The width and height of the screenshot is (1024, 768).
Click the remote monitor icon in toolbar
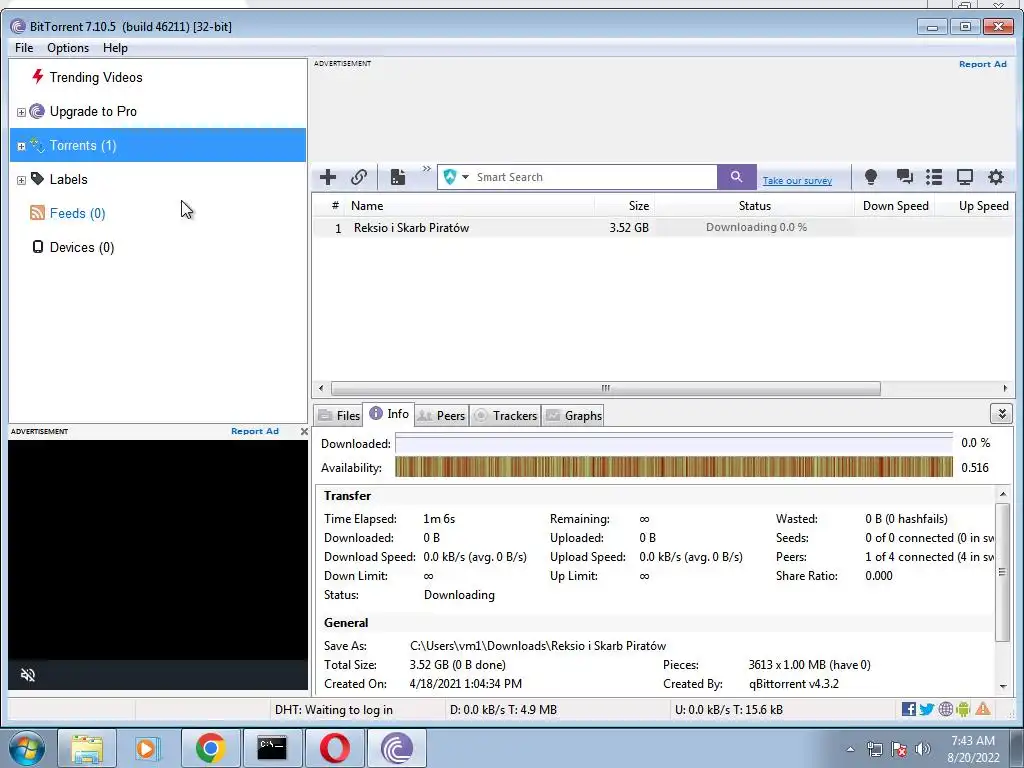click(965, 177)
